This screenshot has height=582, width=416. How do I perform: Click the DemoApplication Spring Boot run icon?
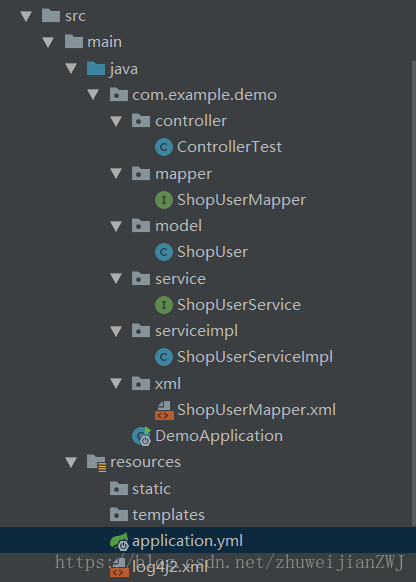click(142, 436)
